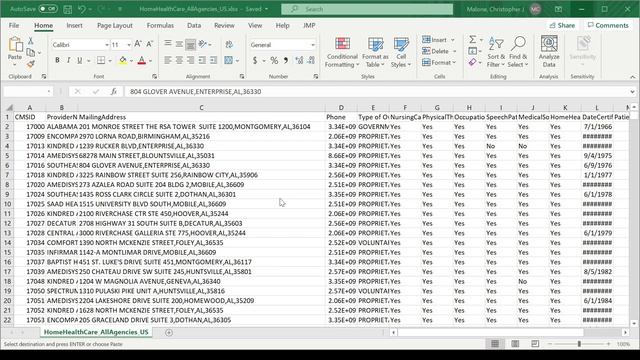Screen dimensions: 640x360
Task: Select cell with 804 GLOVER AVENUE address
Action: 201,165
